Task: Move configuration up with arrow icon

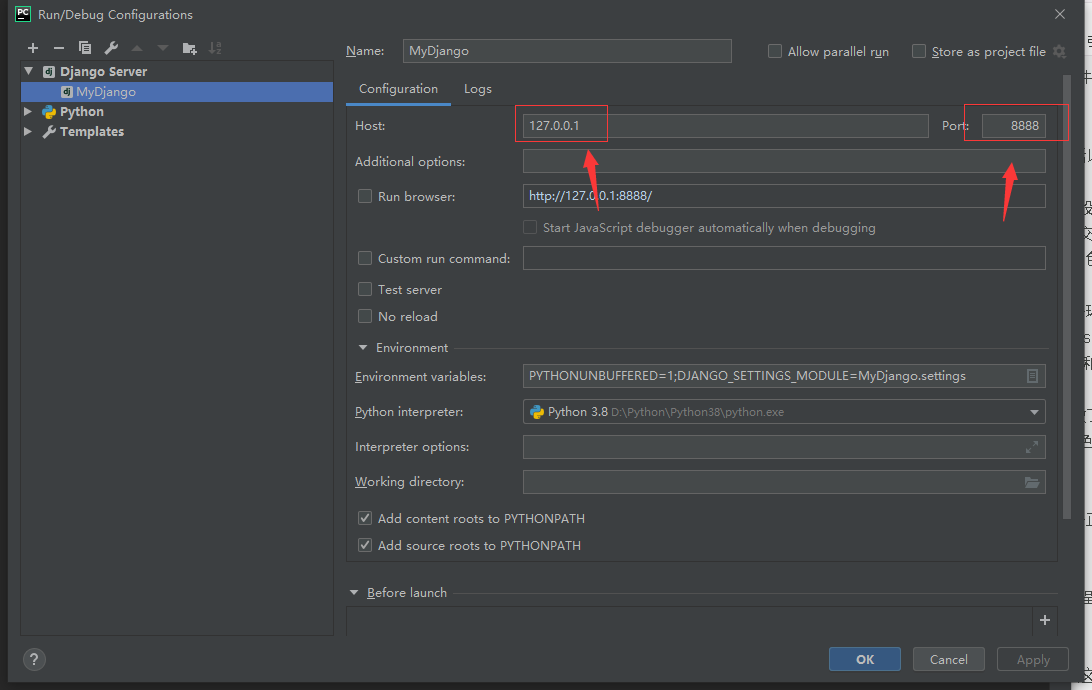Action: coord(137,48)
